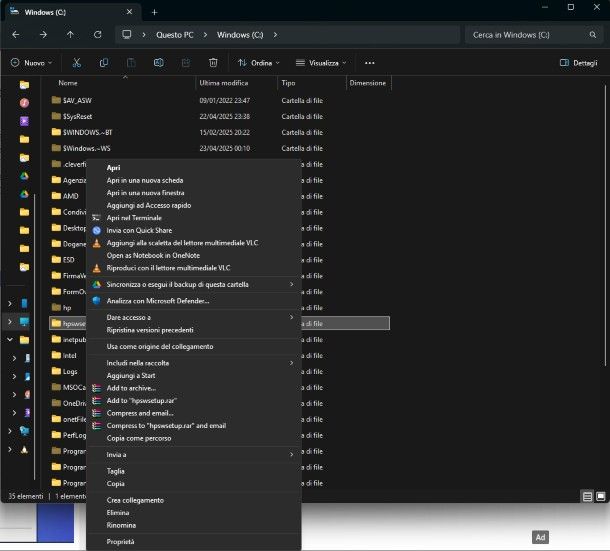
Task: Click the Rename icon in the toolbar
Action: click(x=158, y=62)
